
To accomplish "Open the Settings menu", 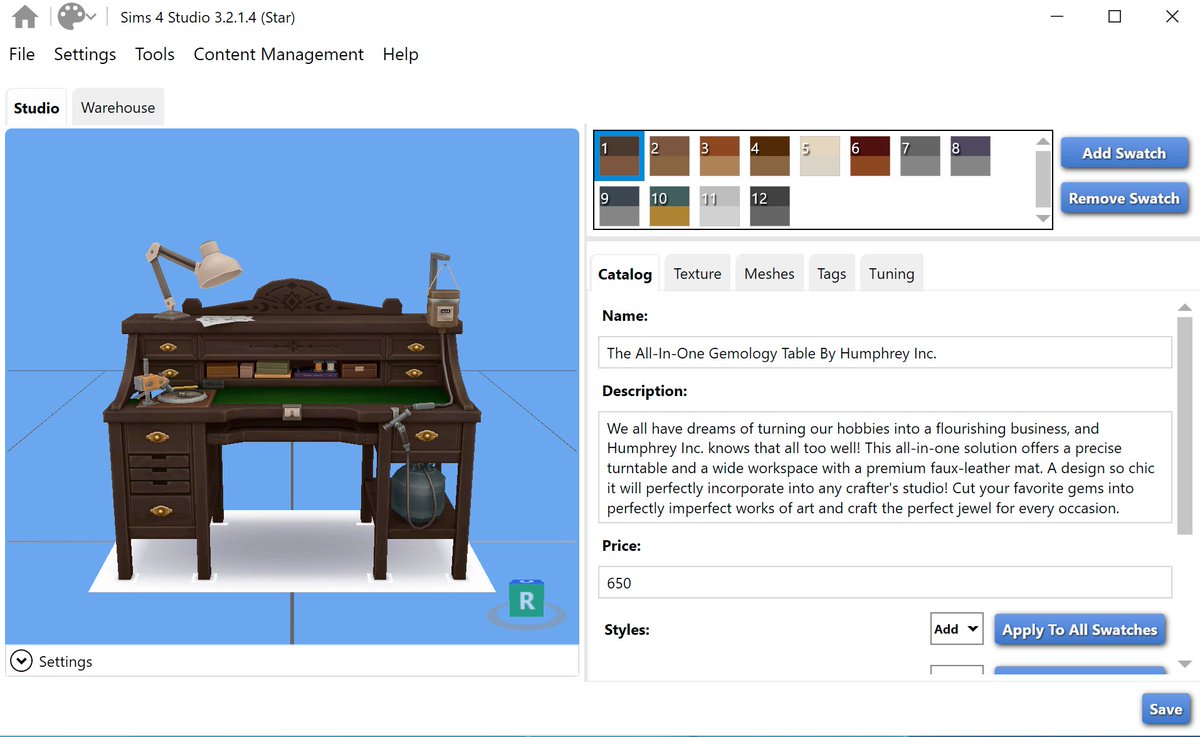I will (x=85, y=54).
